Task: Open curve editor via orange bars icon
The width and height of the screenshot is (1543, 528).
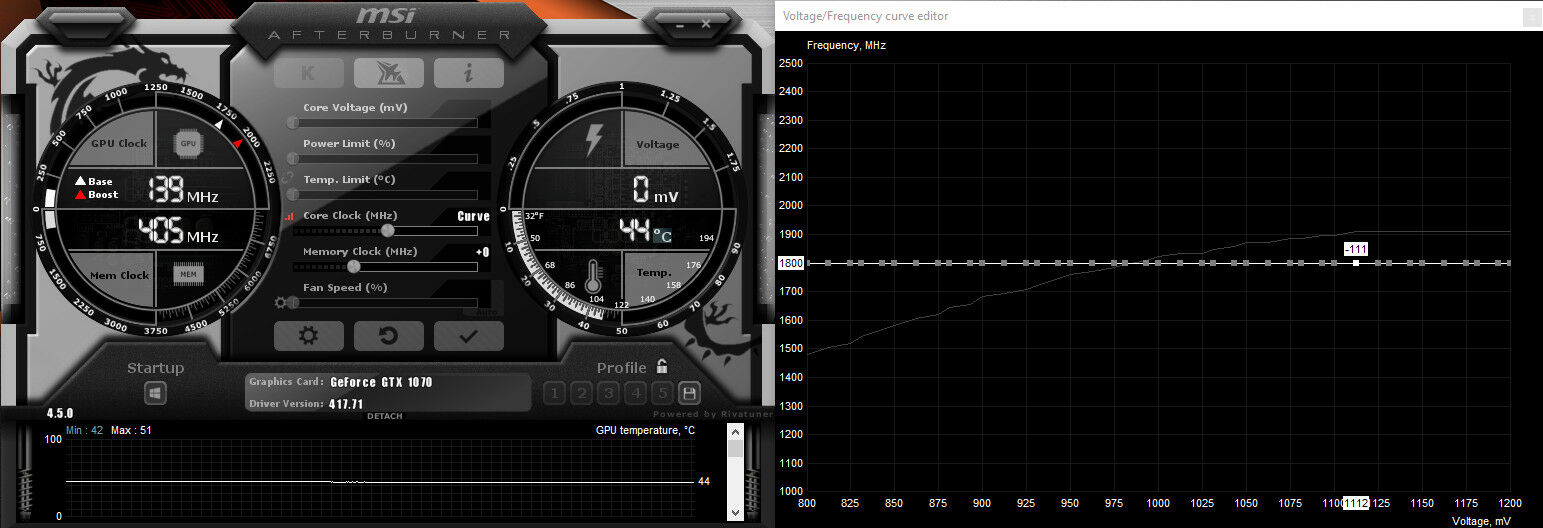Action: (290, 216)
